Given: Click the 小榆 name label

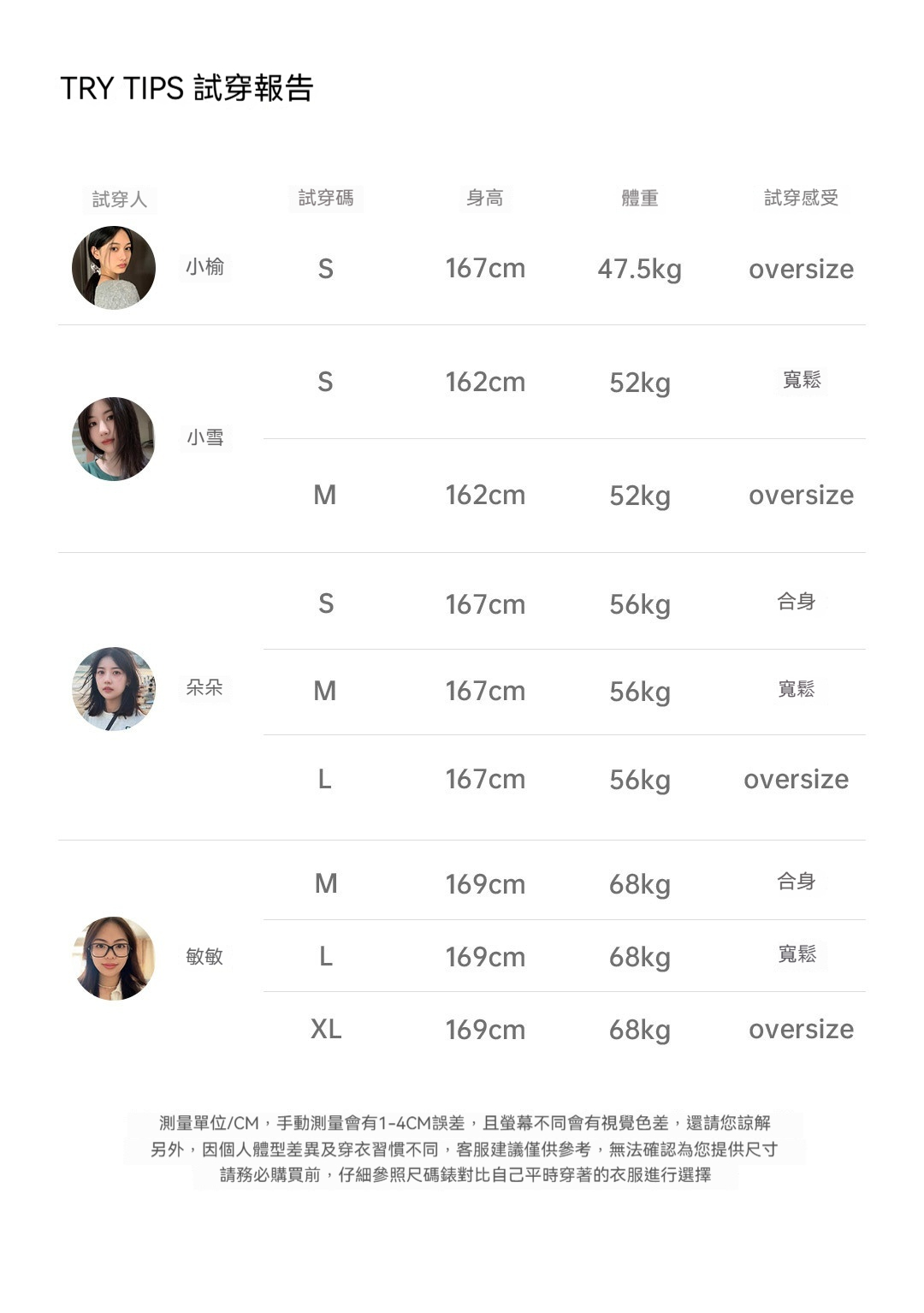Looking at the screenshot, I should (205, 267).
